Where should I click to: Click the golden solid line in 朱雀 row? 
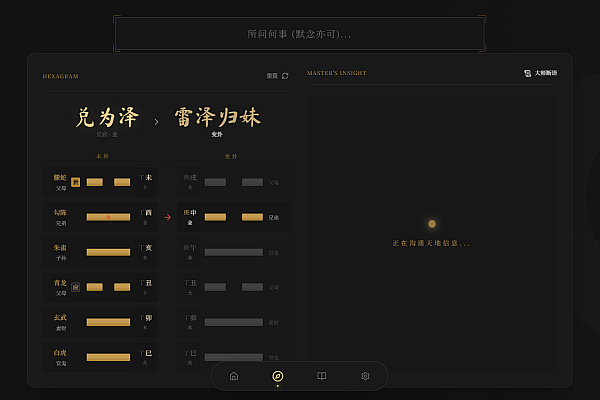(x=108, y=252)
